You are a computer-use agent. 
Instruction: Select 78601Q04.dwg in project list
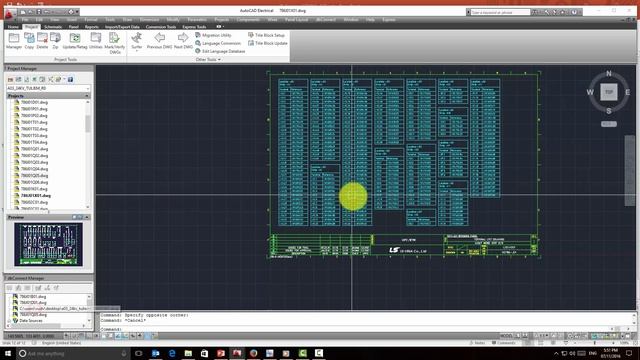click(34, 169)
